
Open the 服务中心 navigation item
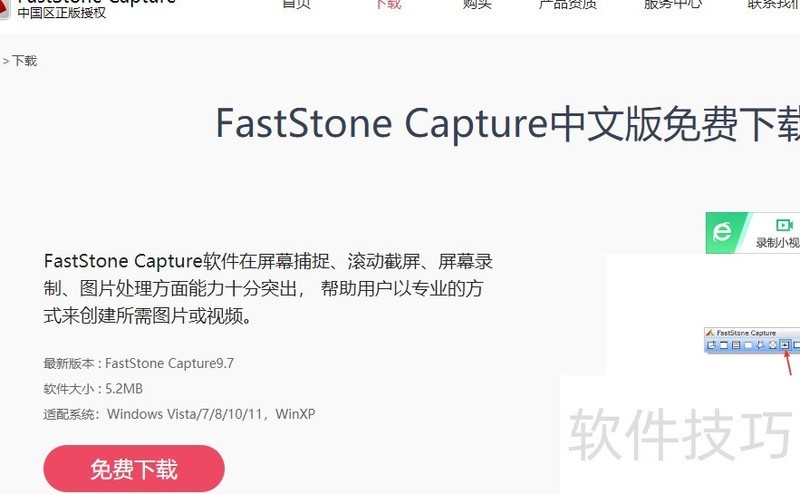coord(673,4)
